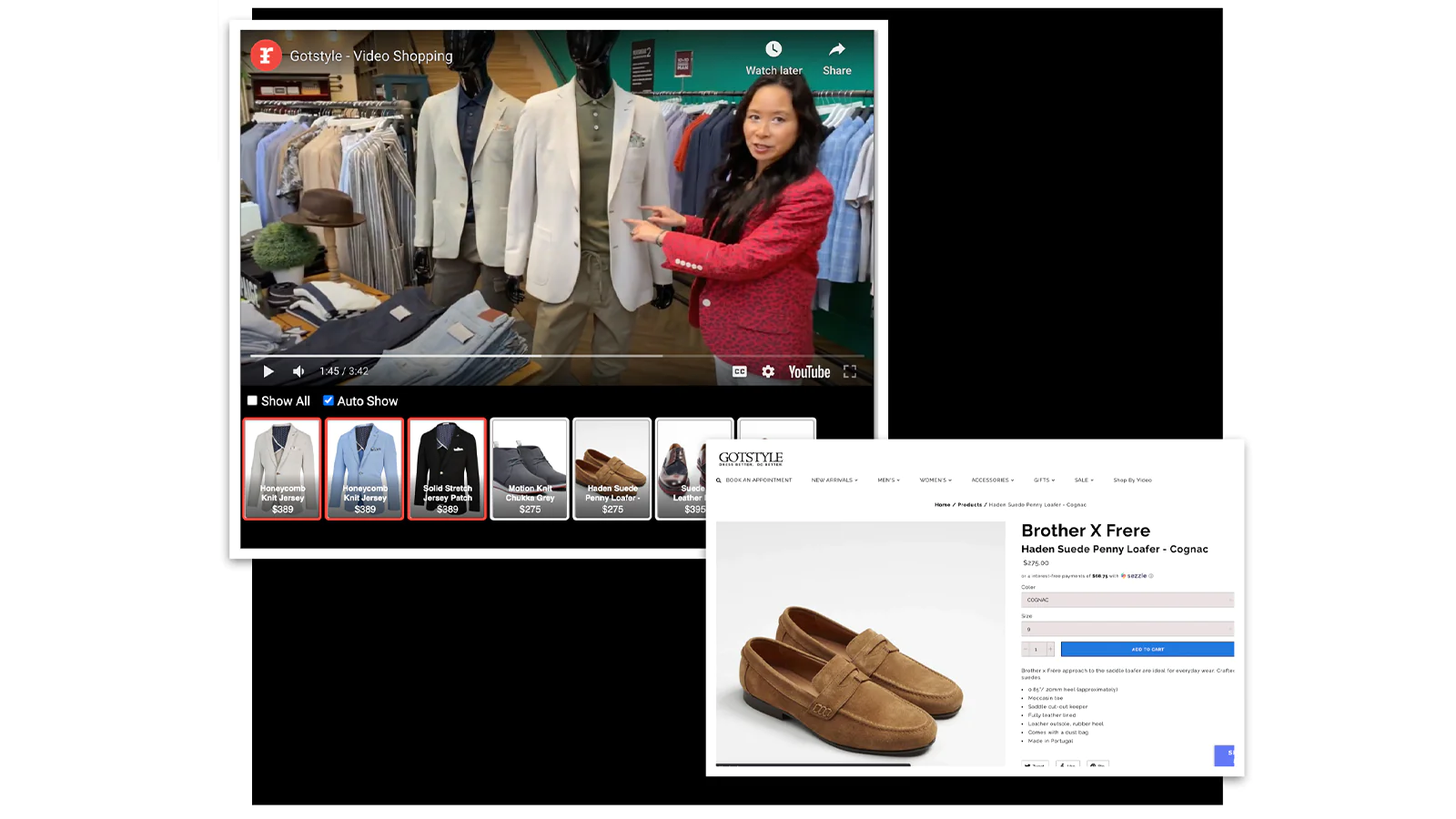The image size is (1456, 819).
Task: Seek along the video progress bar
Action: coord(556,356)
